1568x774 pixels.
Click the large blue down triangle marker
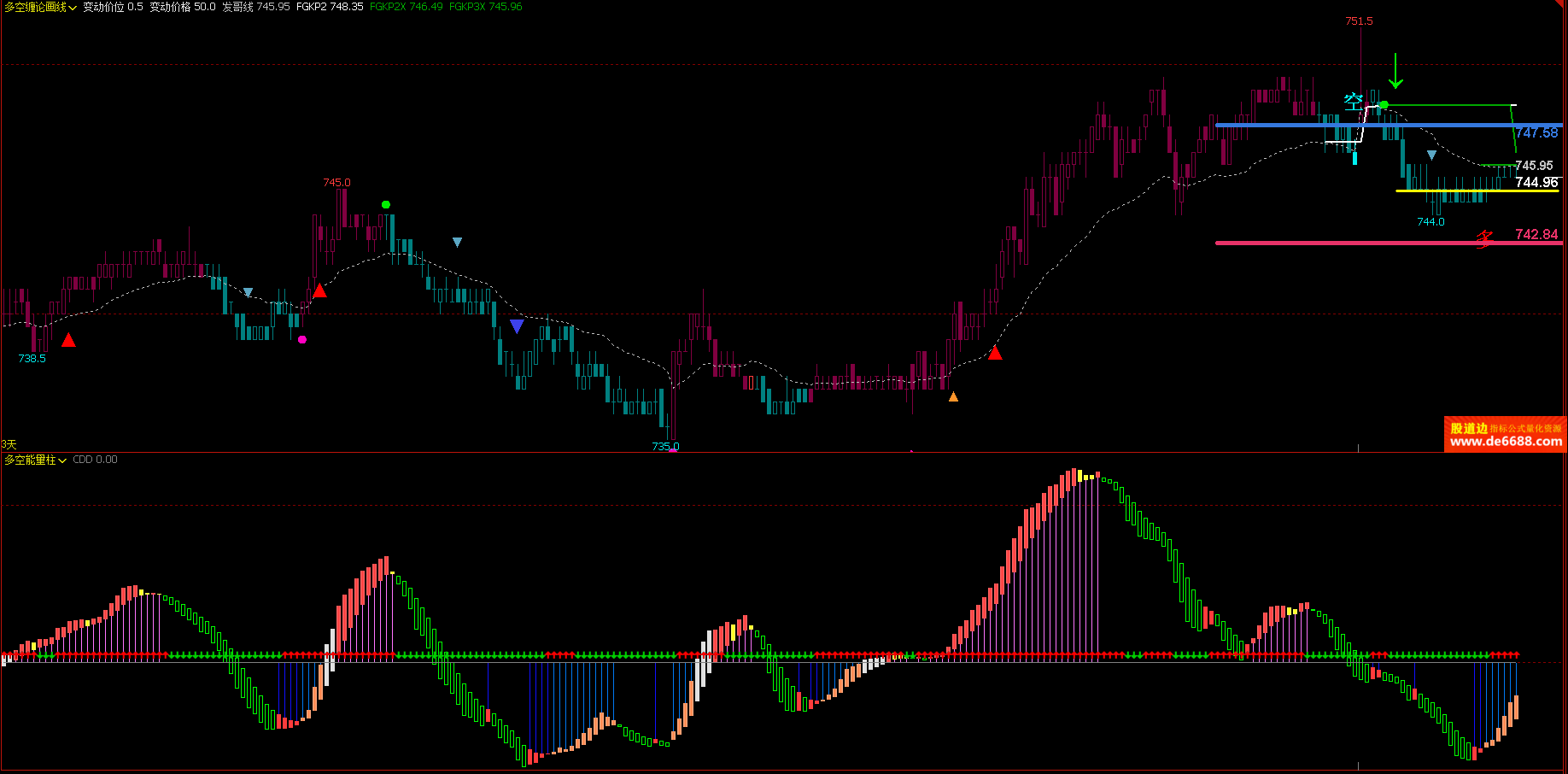point(517,326)
